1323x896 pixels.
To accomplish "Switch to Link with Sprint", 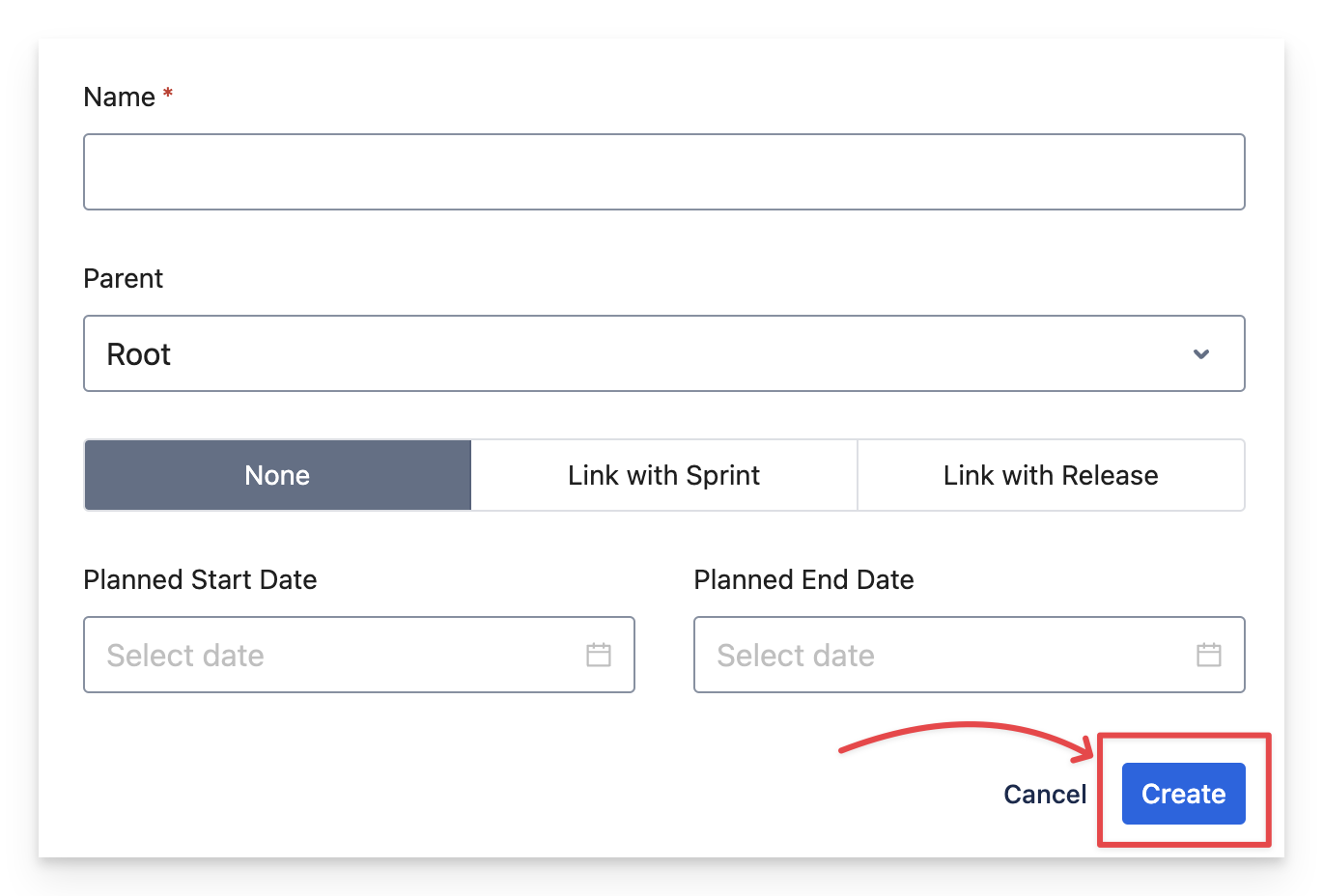I will 663,475.
